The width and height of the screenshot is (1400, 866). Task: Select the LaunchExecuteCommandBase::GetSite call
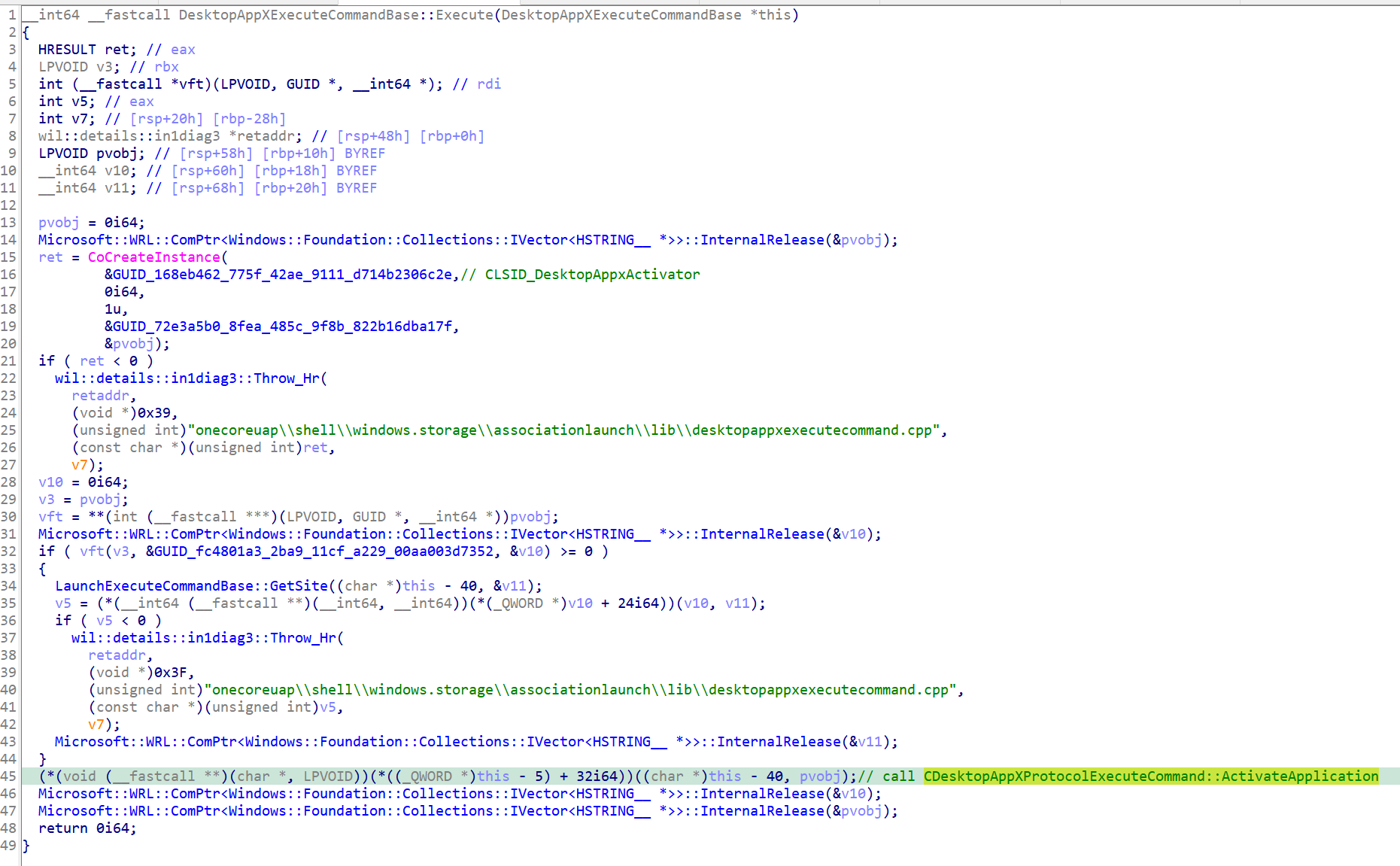[x=192, y=586]
